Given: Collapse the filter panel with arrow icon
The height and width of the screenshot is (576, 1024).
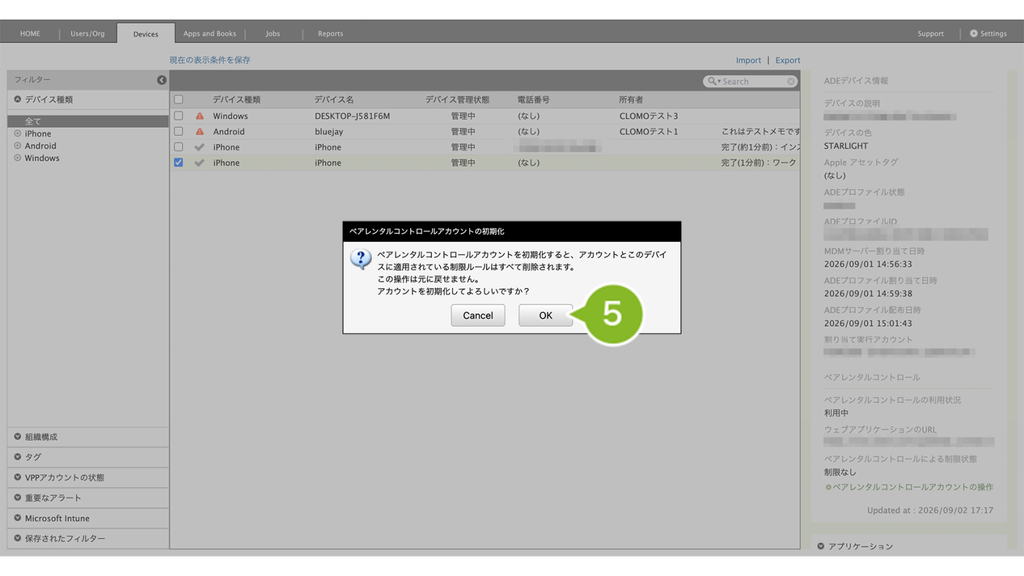Looking at the screenshot, I should pyautogui.click(x=161, y=80).
